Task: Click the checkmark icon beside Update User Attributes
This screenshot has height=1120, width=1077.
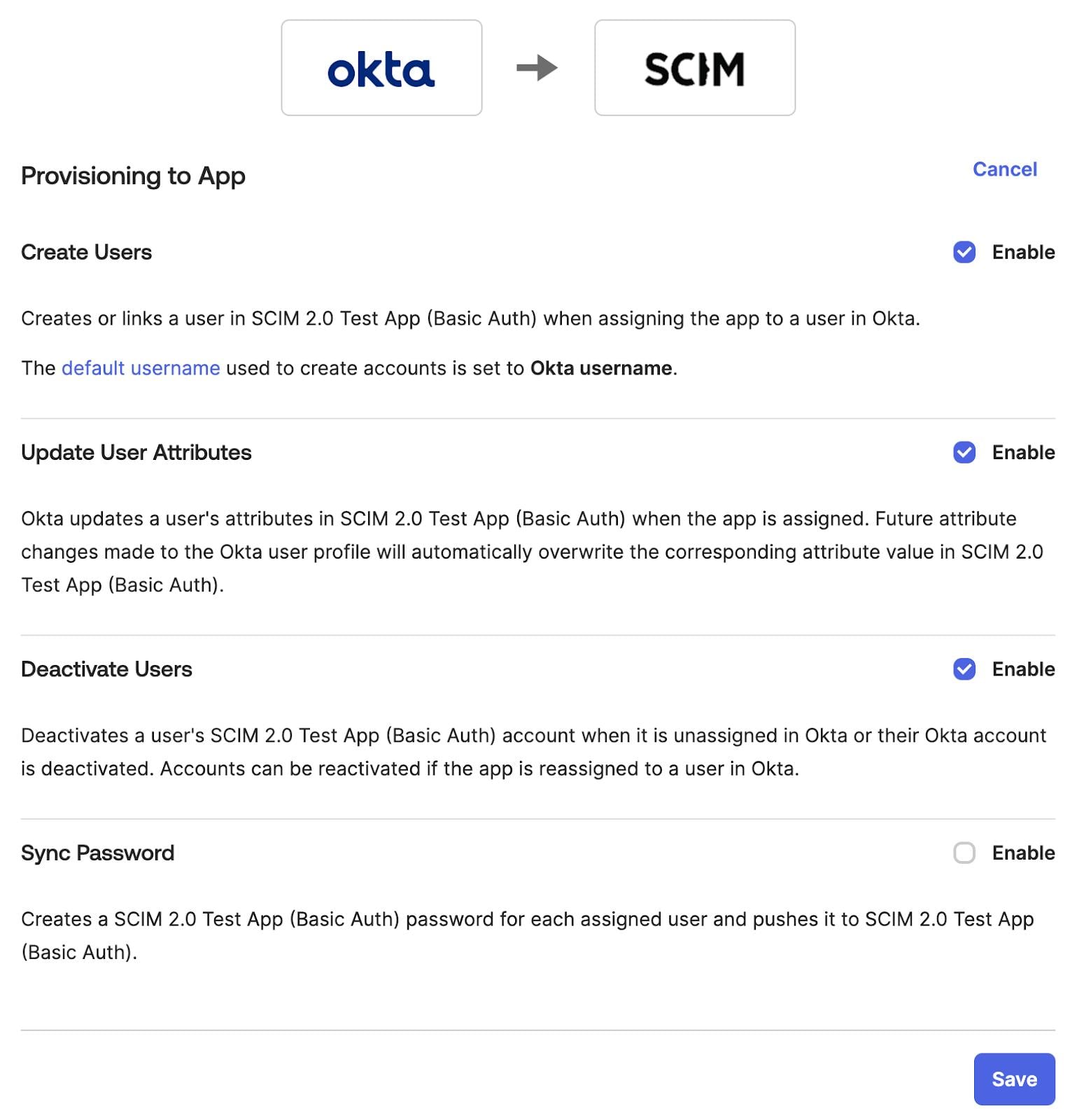Action: 965,453
